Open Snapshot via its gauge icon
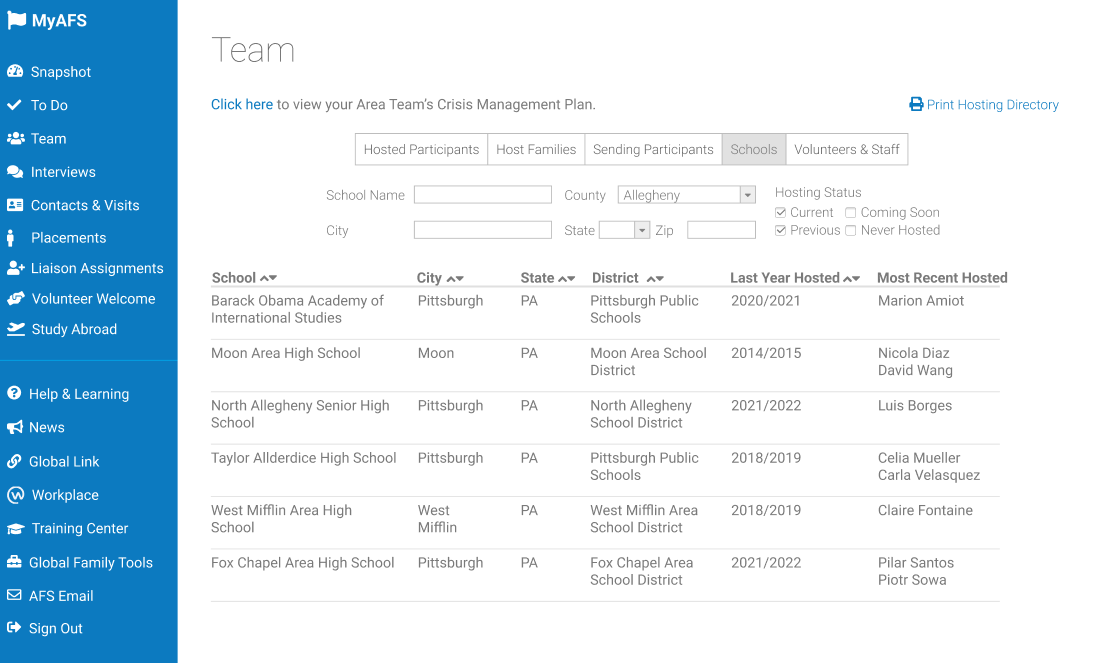 (x=15, y=71)
